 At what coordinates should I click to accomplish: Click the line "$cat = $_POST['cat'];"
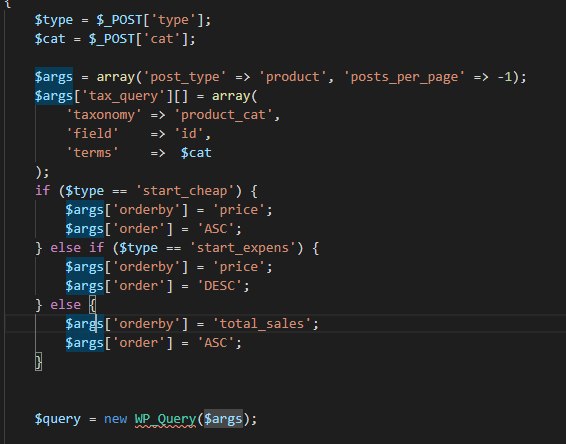coord(115,39)
